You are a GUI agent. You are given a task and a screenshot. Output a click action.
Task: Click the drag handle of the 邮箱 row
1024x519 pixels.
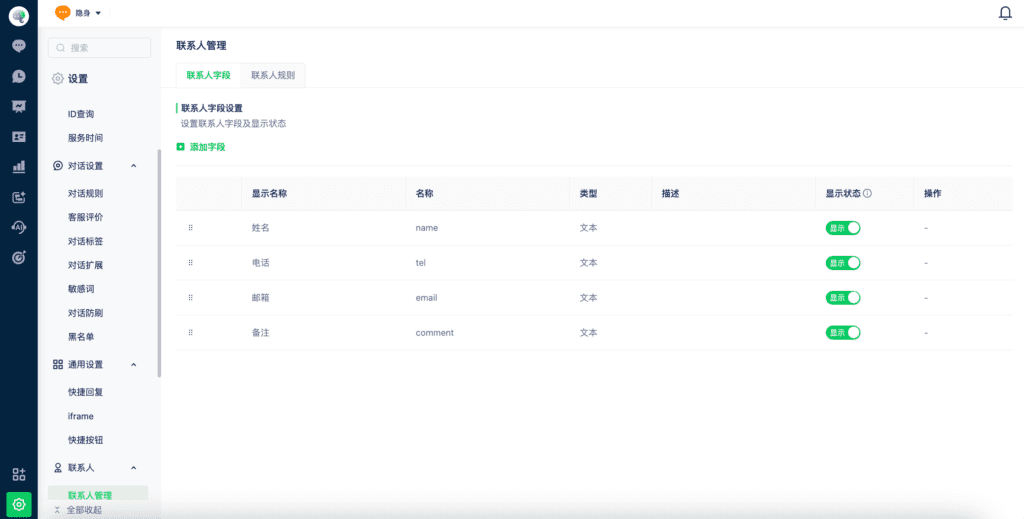click(191, 298)
